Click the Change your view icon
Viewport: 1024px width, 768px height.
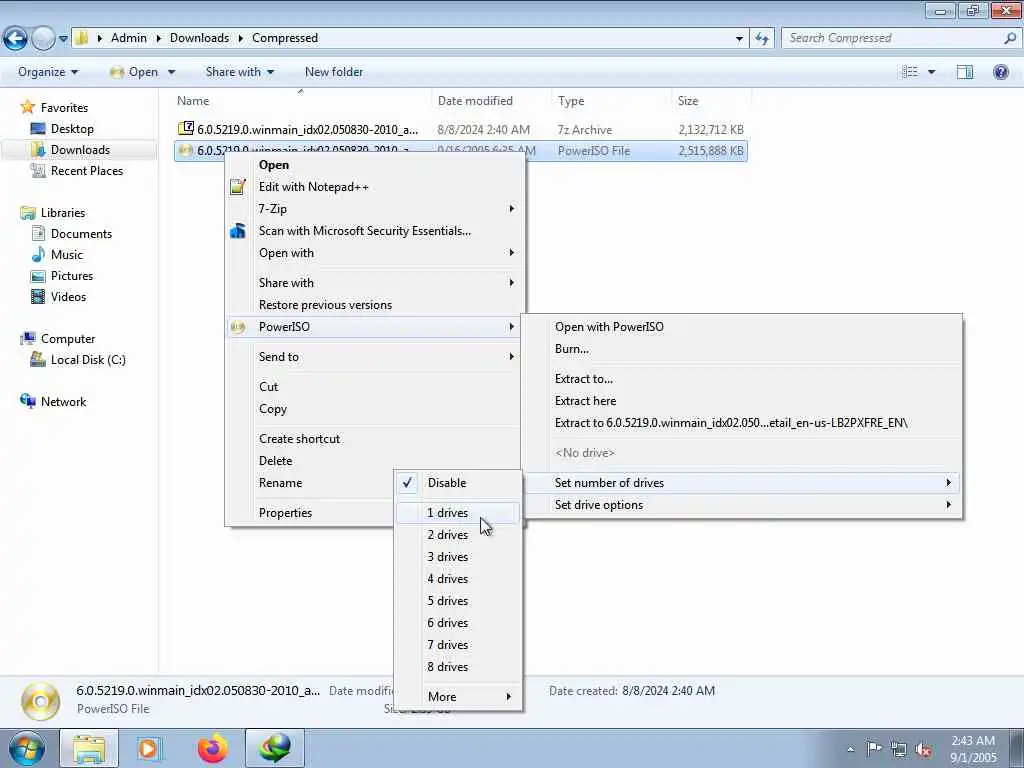[910, 72]
